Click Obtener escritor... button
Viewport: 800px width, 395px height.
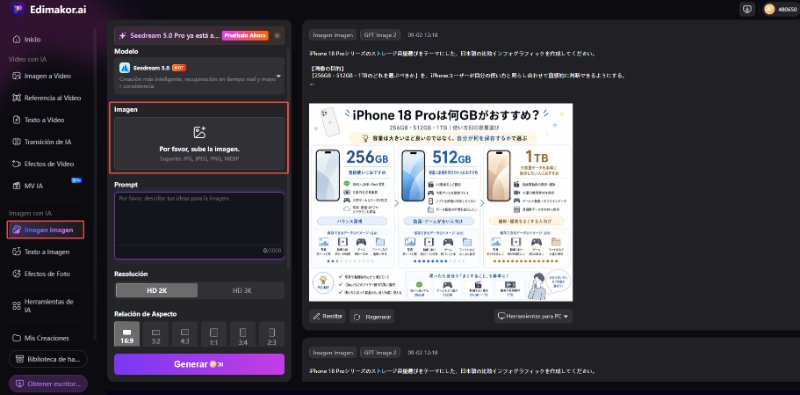coord(48,383)
